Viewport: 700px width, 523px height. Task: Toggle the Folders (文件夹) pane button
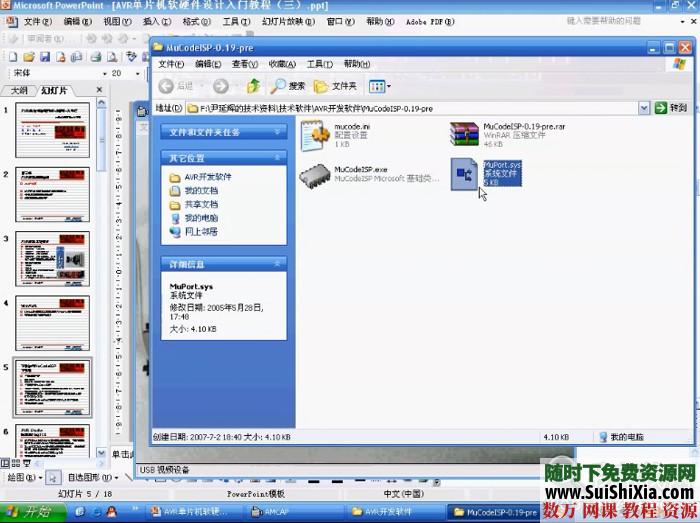point(335,86)
